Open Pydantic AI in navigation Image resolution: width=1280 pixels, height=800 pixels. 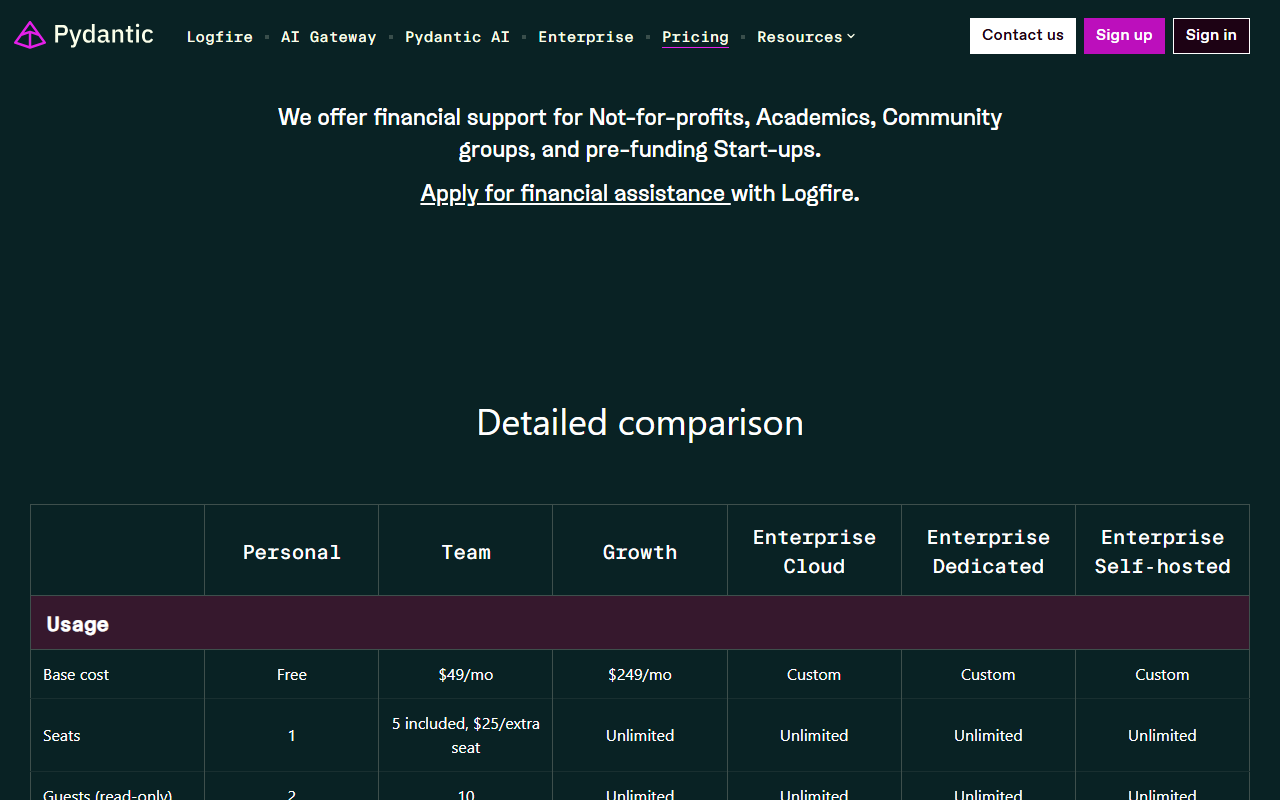457,37
